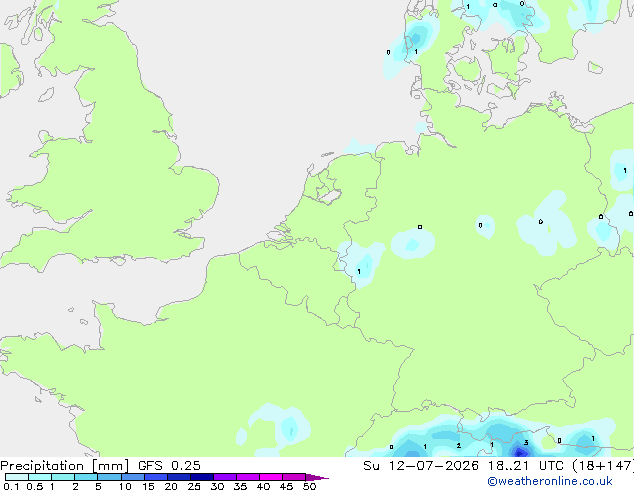Click the '0.5' legend scale label

point(35,486)
